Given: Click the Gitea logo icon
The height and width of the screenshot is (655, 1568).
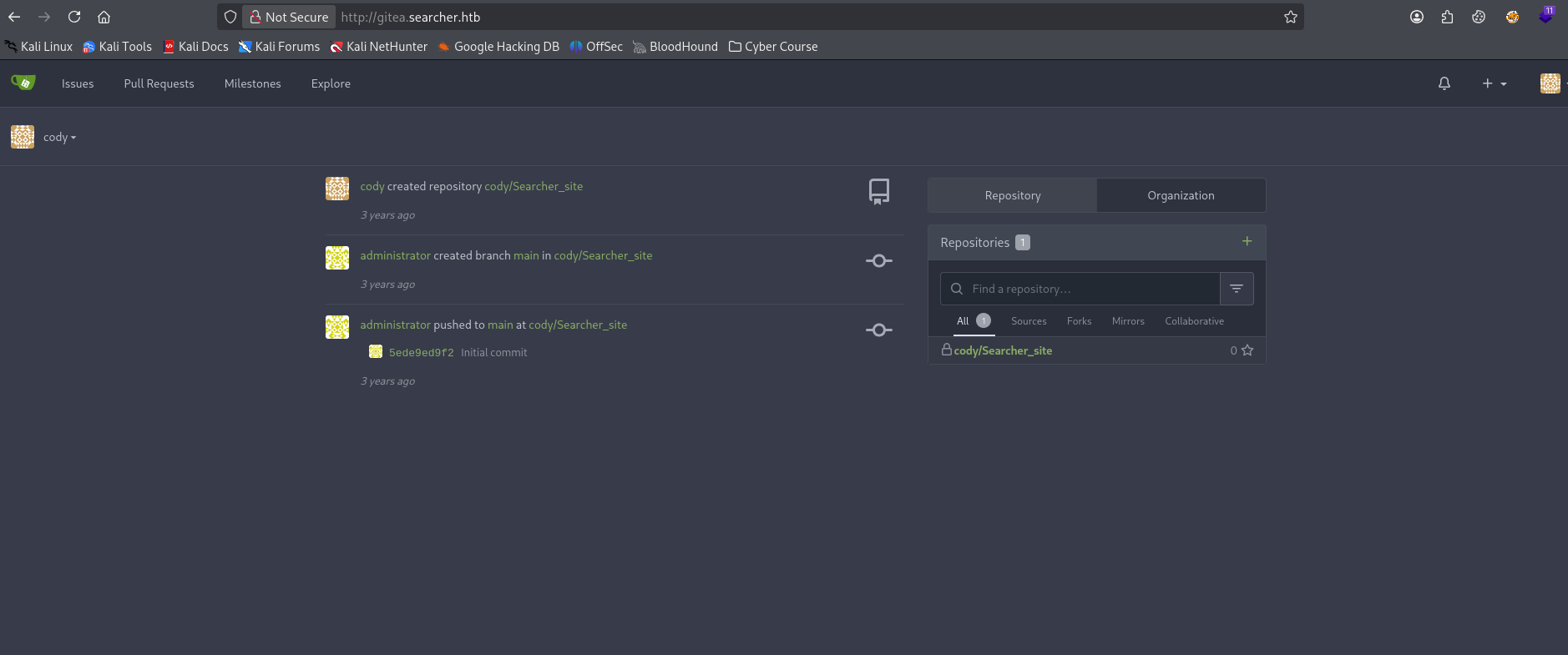Looking at the screenshot, I should pos(23,83).
